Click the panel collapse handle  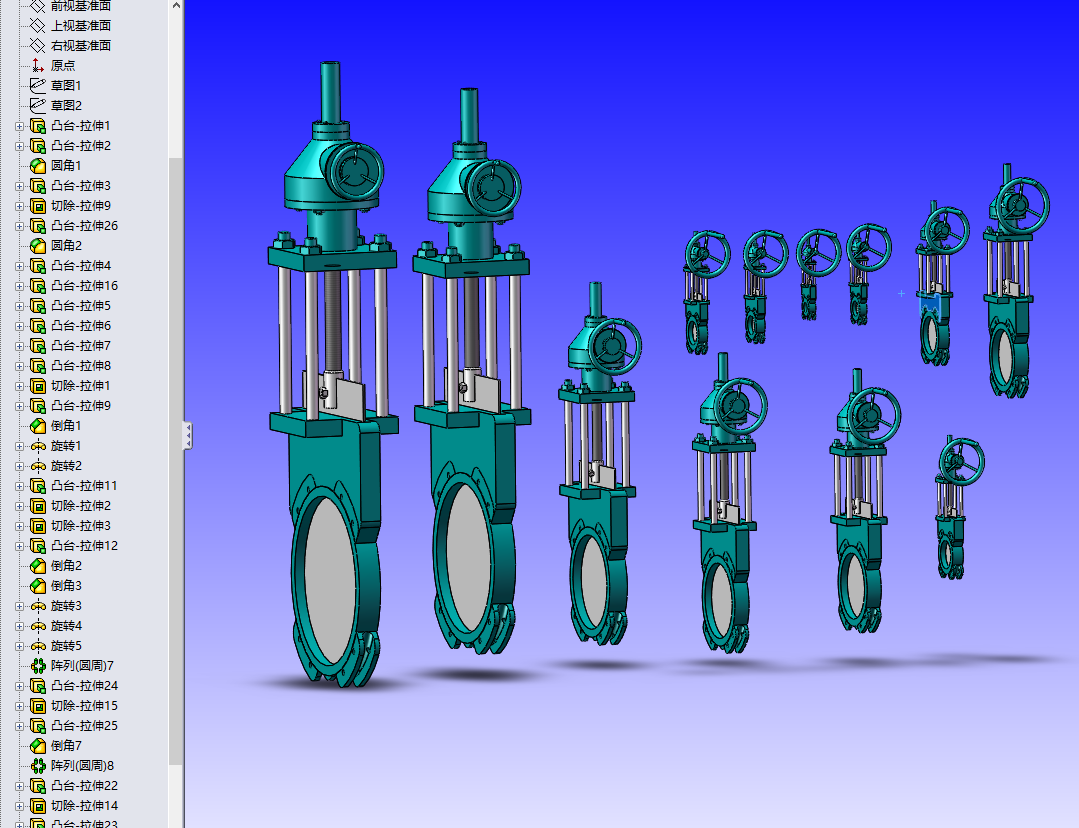point(187,436)
